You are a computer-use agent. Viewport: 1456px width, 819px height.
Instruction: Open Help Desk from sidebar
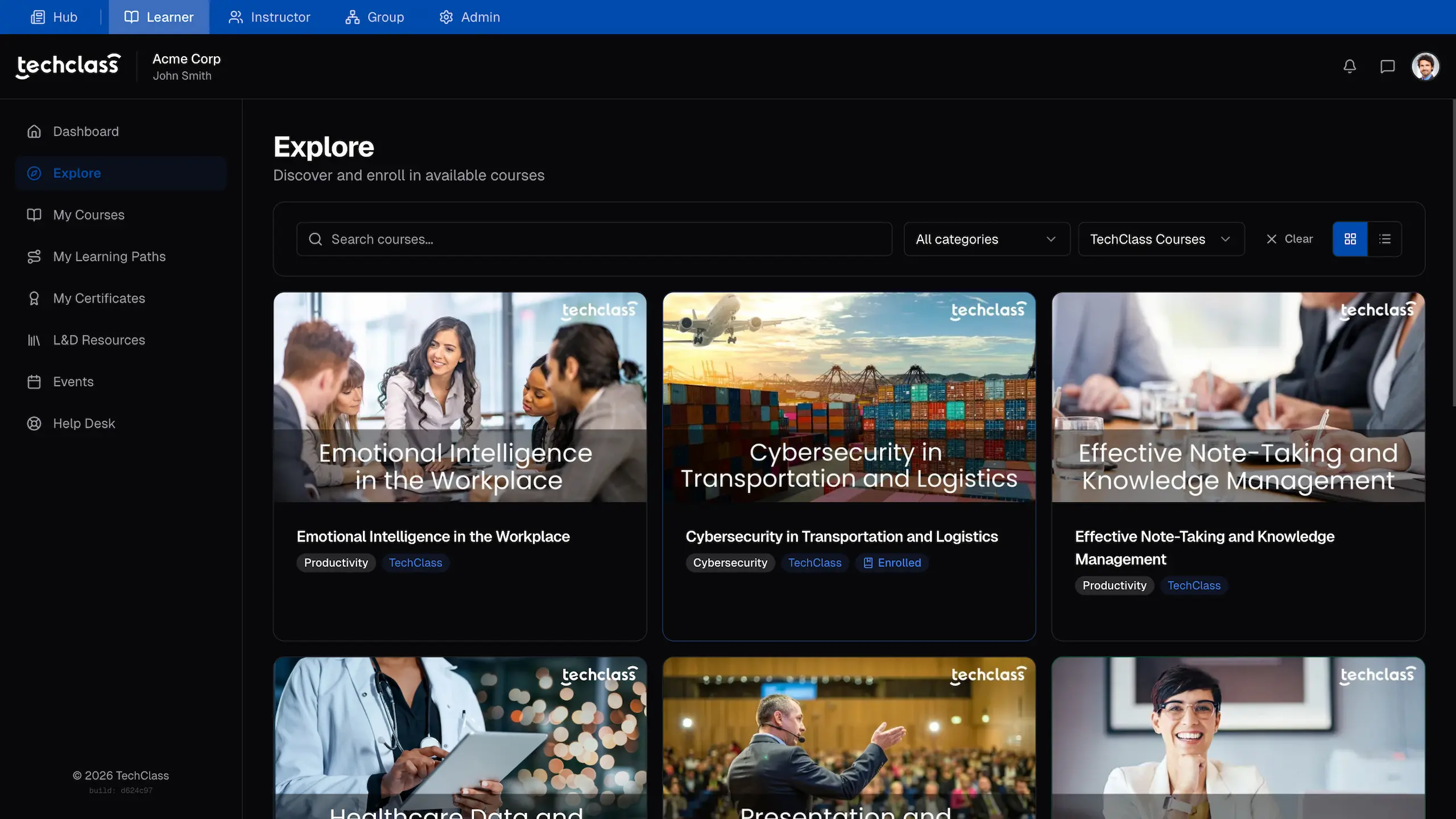(x=84, y=424)
